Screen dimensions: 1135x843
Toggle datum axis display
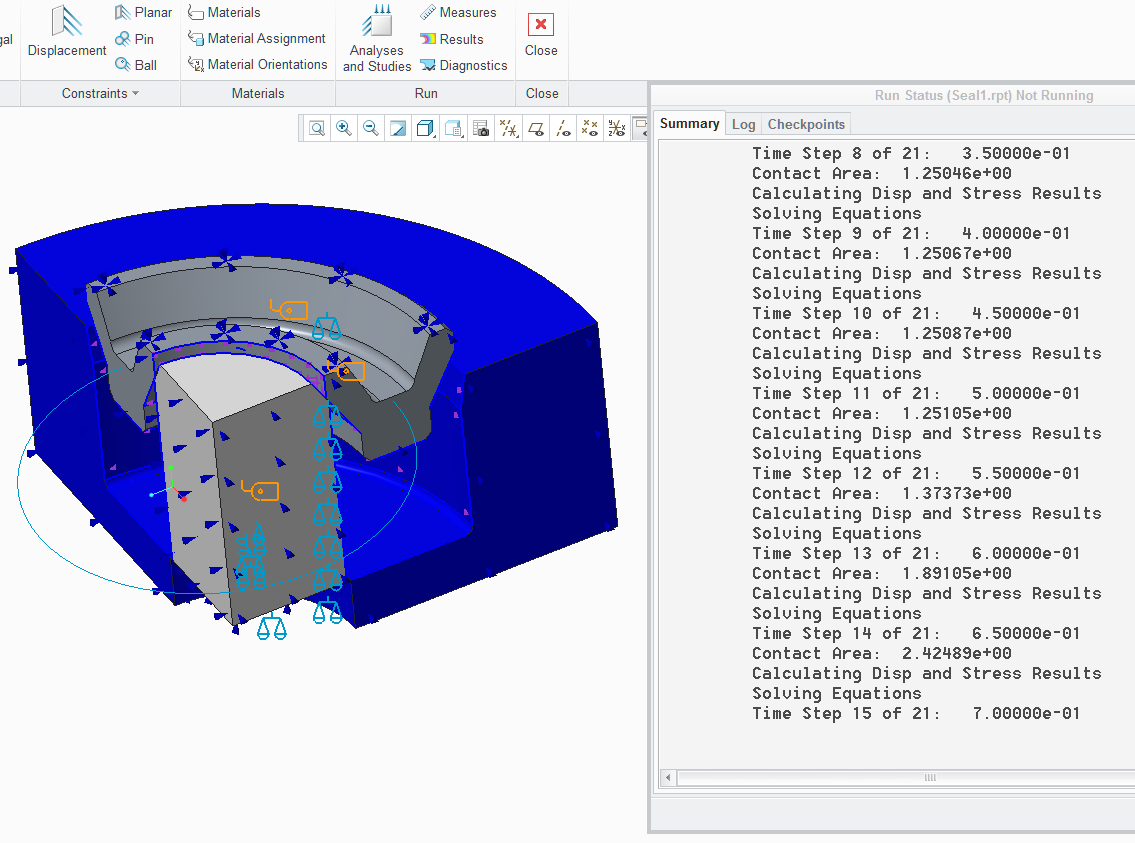(562, 129)
